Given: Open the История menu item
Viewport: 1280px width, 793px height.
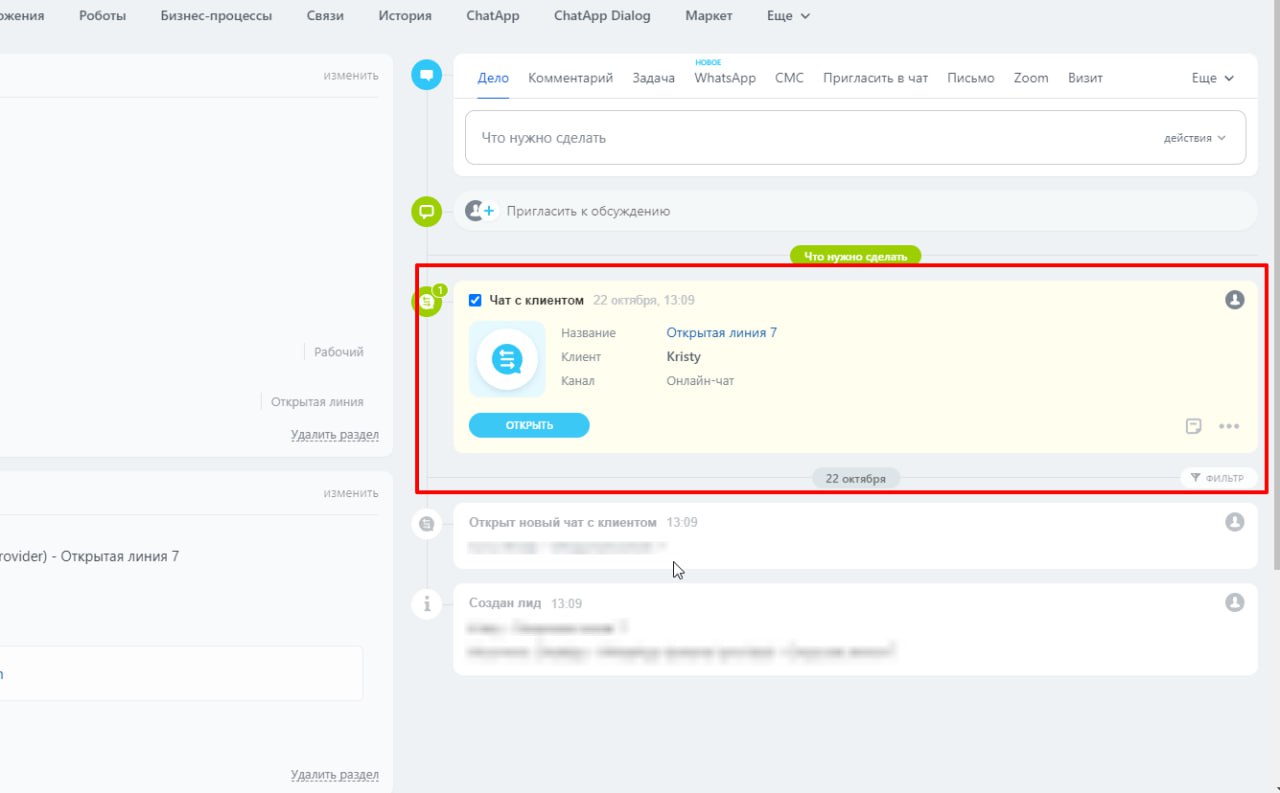Looking at the screenshot, I should click(405, 16).
